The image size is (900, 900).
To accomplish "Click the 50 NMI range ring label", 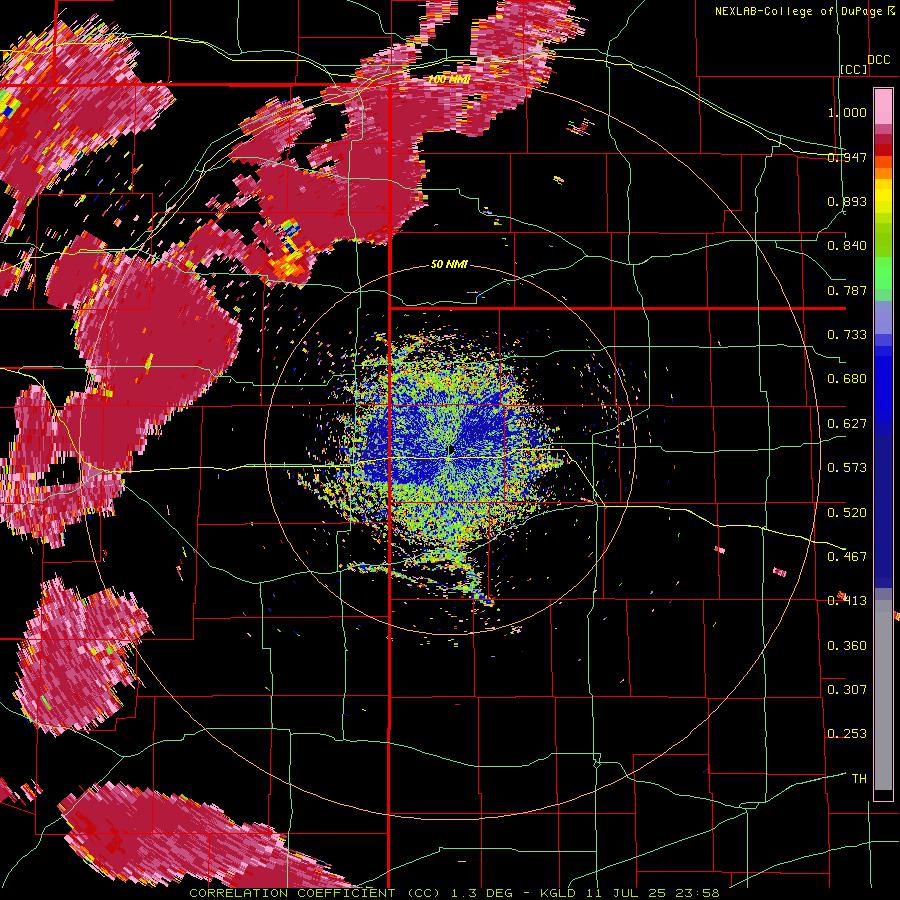I will (x=449, y=265).
